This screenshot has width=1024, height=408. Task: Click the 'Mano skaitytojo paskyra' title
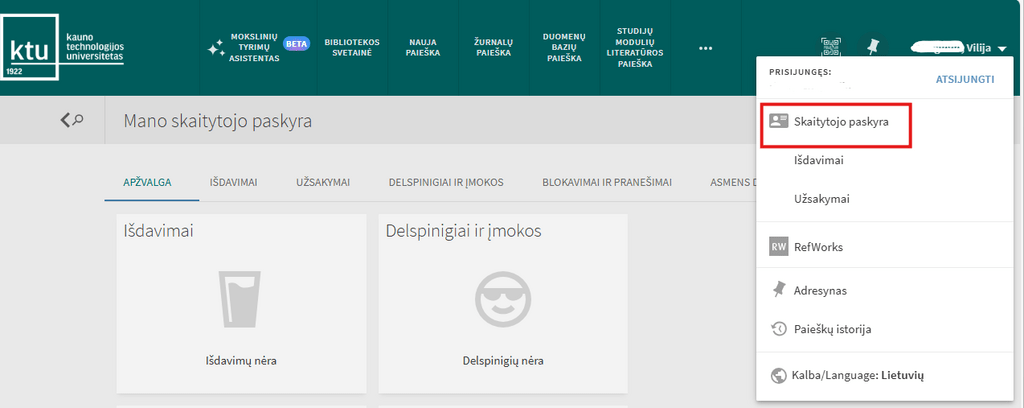tap(217, 121)
